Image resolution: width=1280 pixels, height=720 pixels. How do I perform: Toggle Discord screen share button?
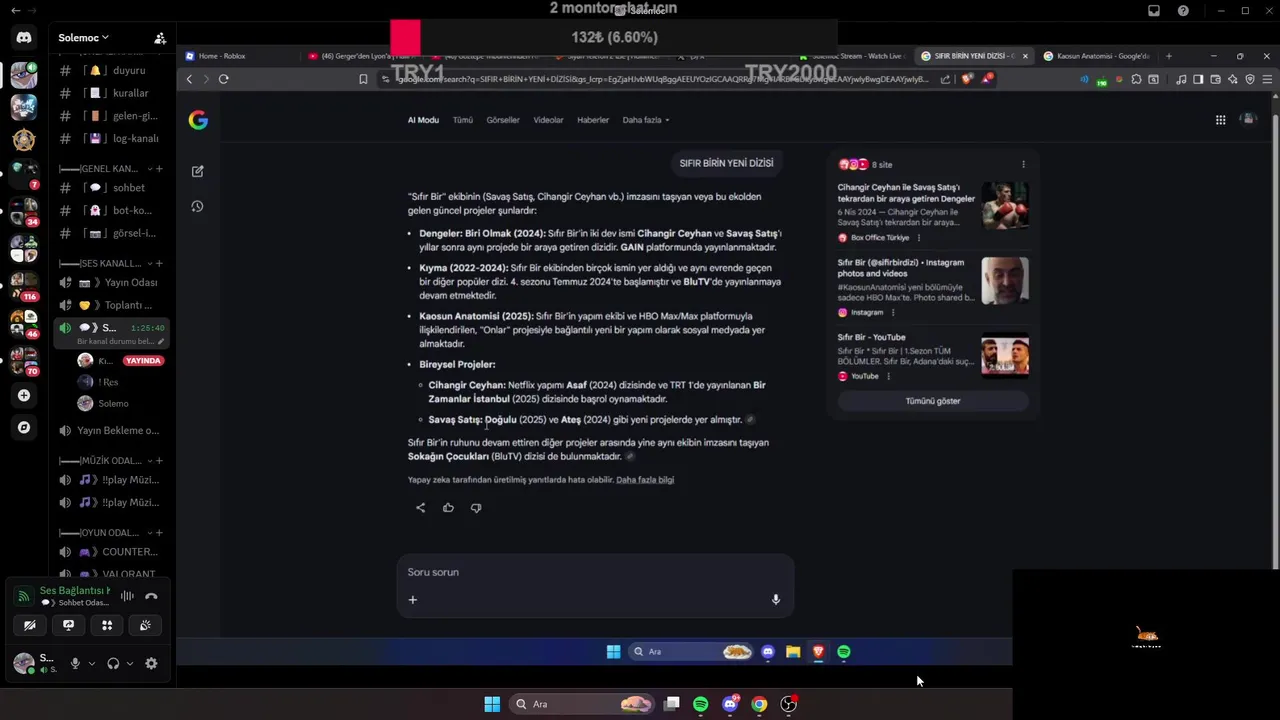[68, 625]
